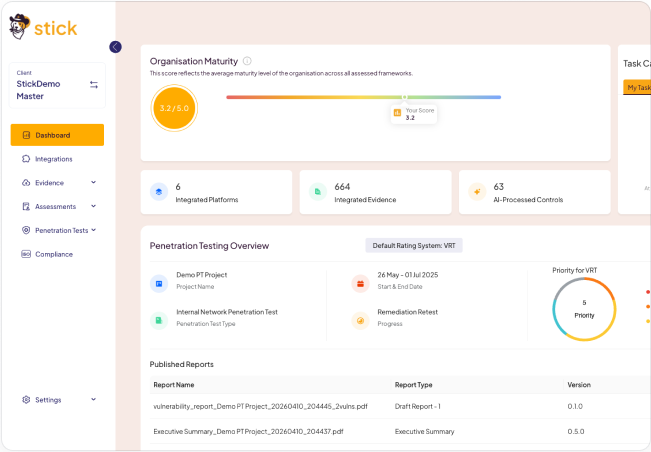Click the AI-Processed Controls sparkle icon
The image size is (651, 452).
pyautogui.click(x=477, y=192)
